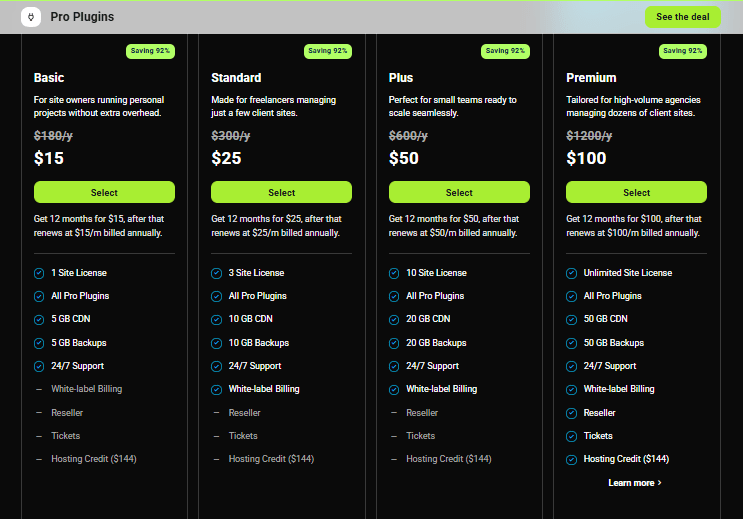Click Premium Unlimited Site License check icon
Viewport: 743px width, 519px height.
[x=571, y=273]
